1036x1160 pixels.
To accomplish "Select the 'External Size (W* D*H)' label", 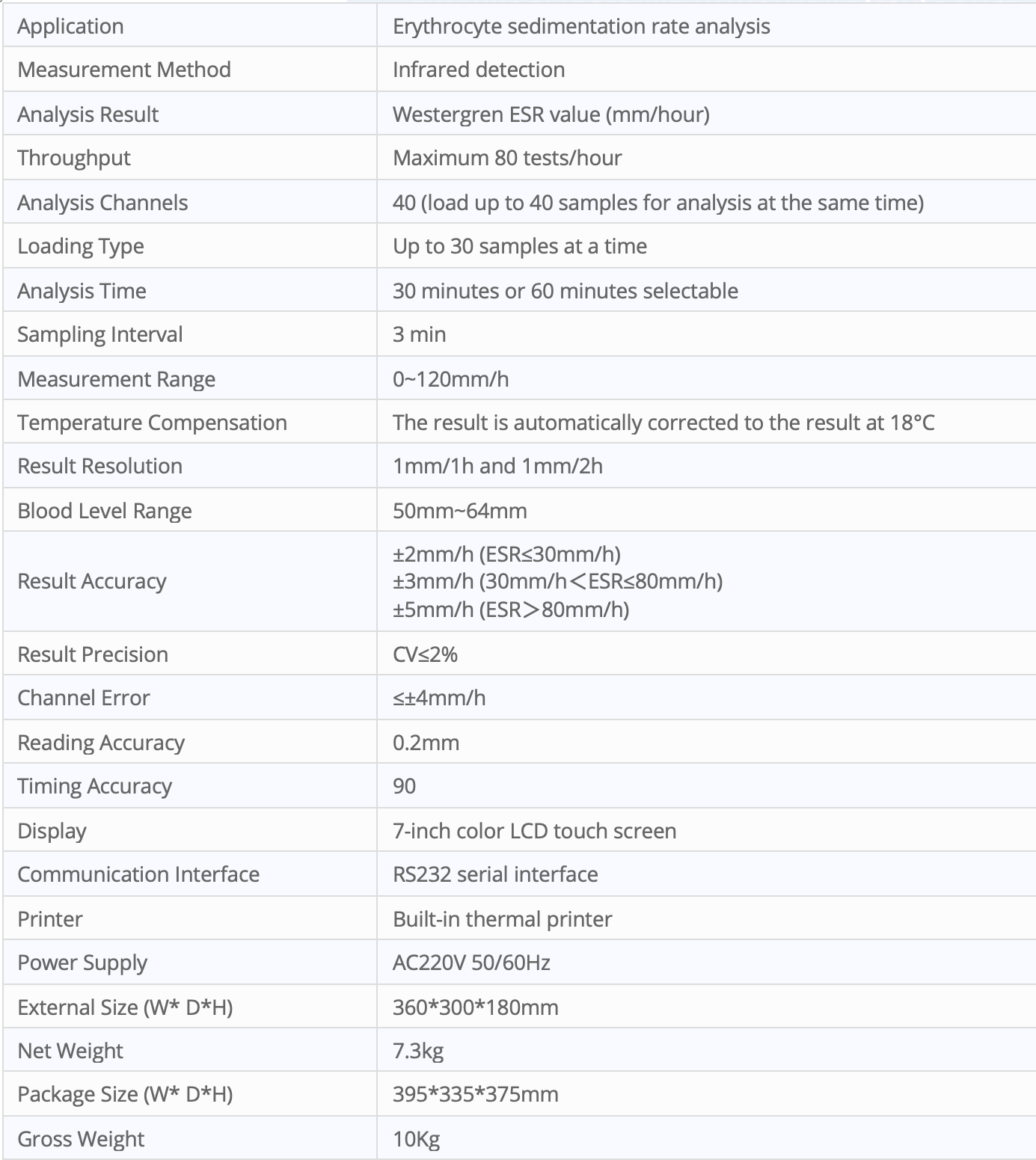I will (126, 1007).
